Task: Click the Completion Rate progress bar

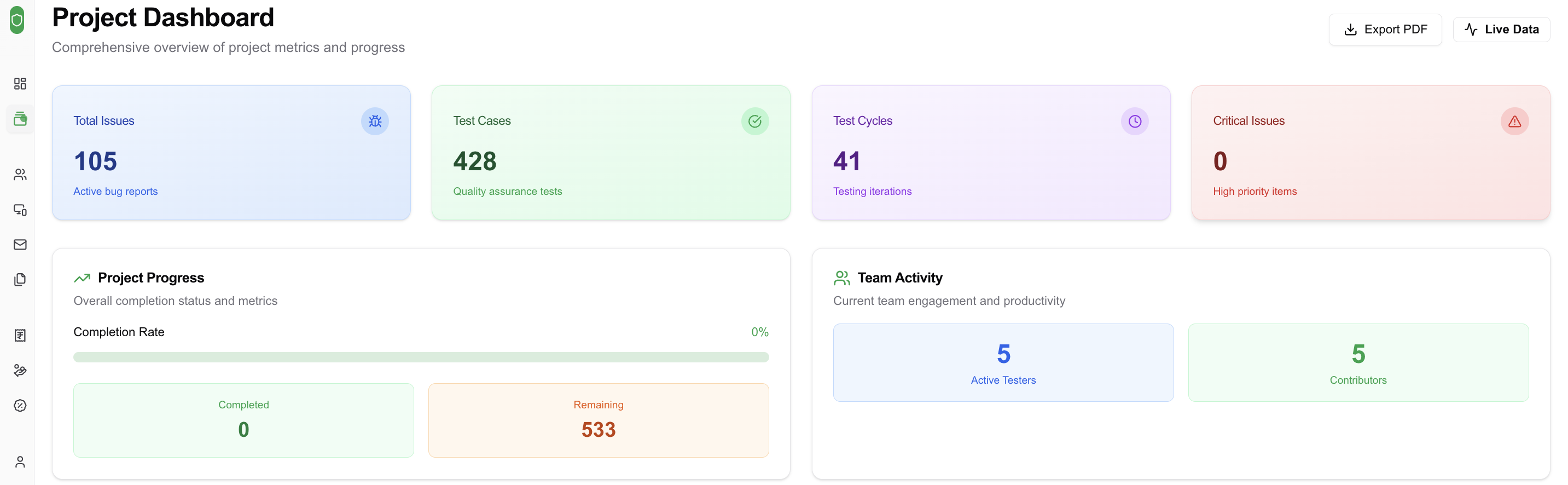Action: point(421,357)
